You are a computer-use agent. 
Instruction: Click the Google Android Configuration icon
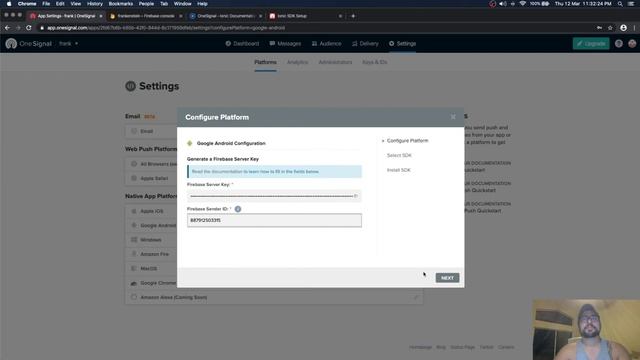tap(189, 143)
